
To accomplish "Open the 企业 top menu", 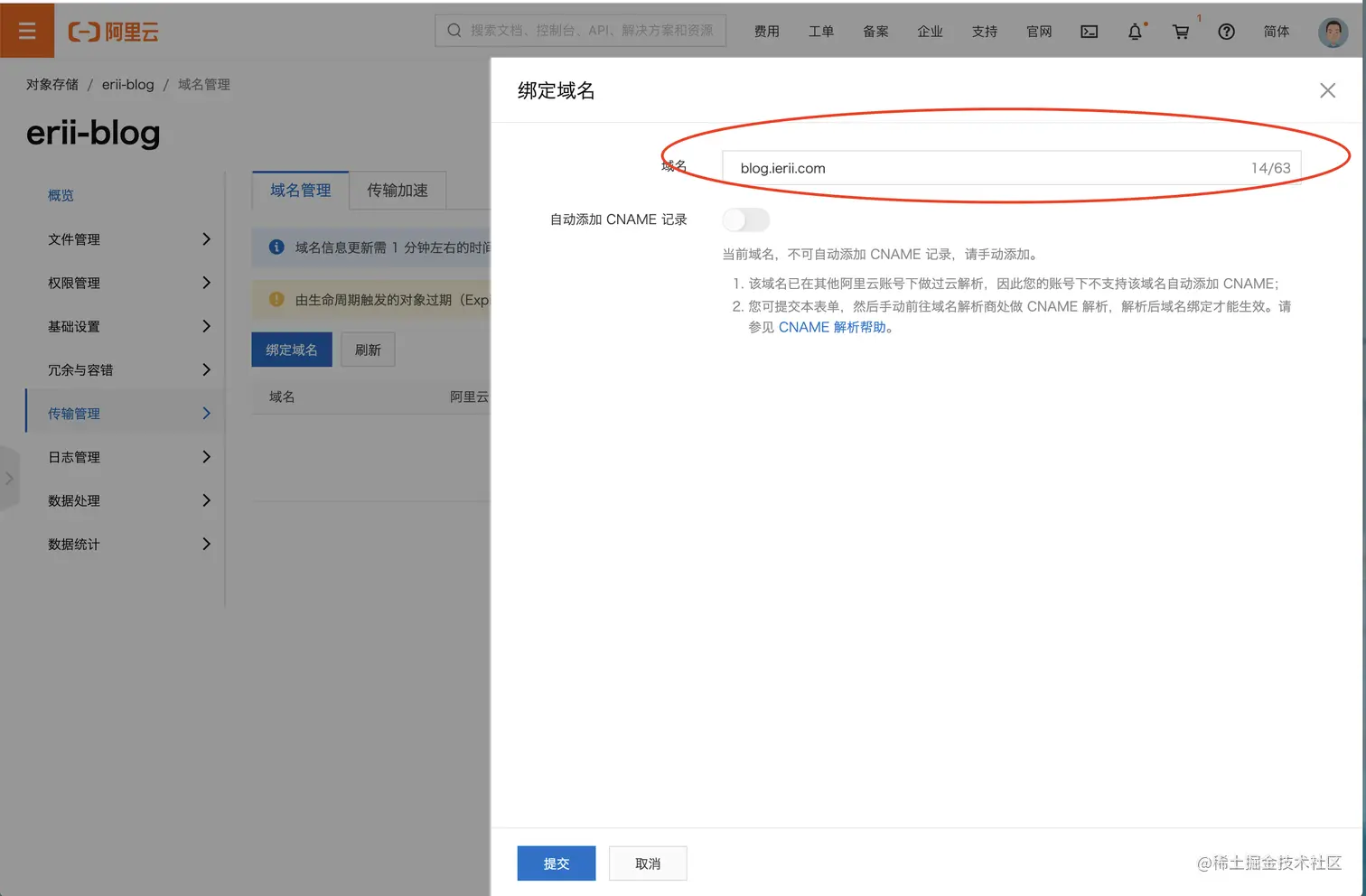I will coord(930,32).
